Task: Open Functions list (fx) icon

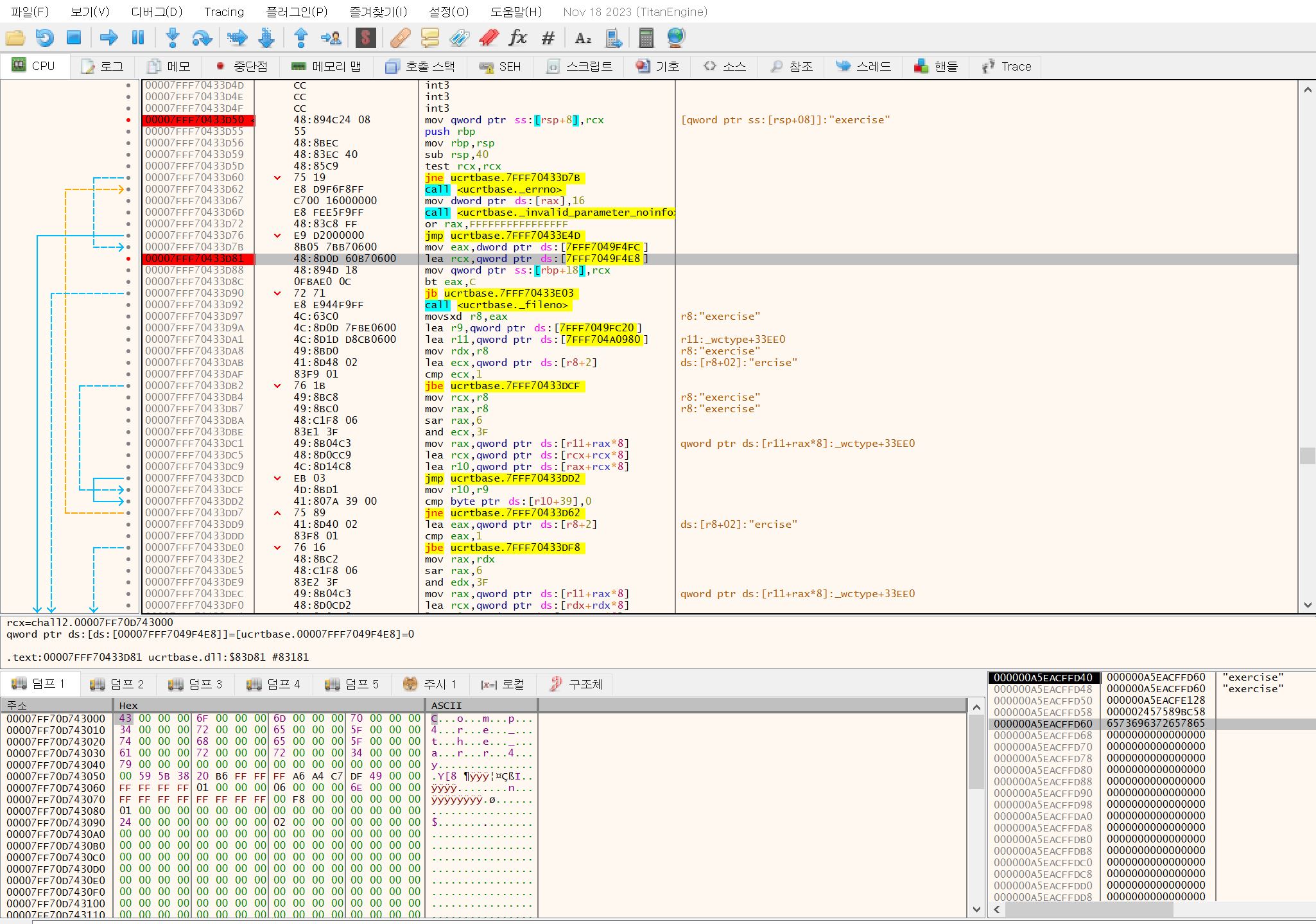Action: (x=517, y=38)
